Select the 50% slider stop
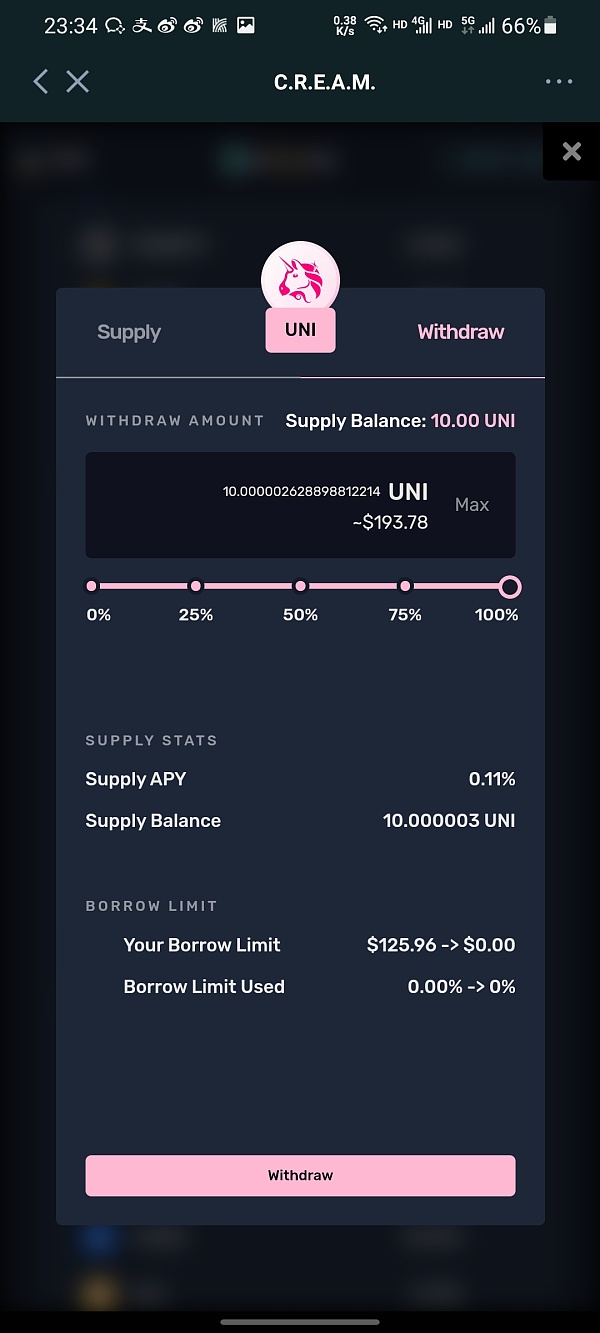Screen dimensions: 600x1333 tap(300, 586)
